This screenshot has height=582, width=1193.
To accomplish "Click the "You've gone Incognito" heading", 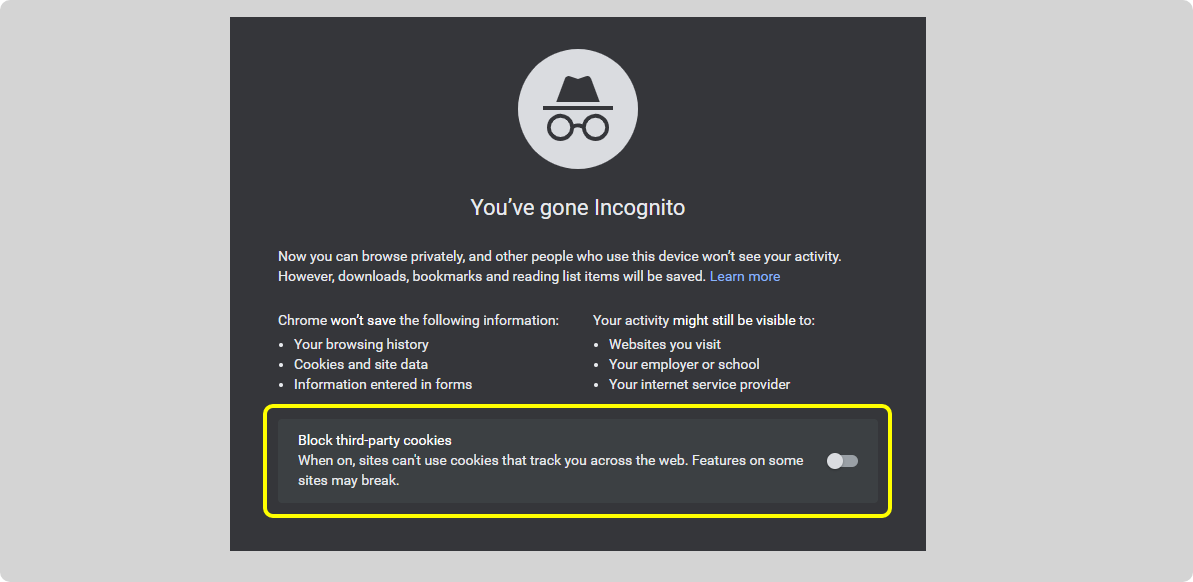I will 578,208.
